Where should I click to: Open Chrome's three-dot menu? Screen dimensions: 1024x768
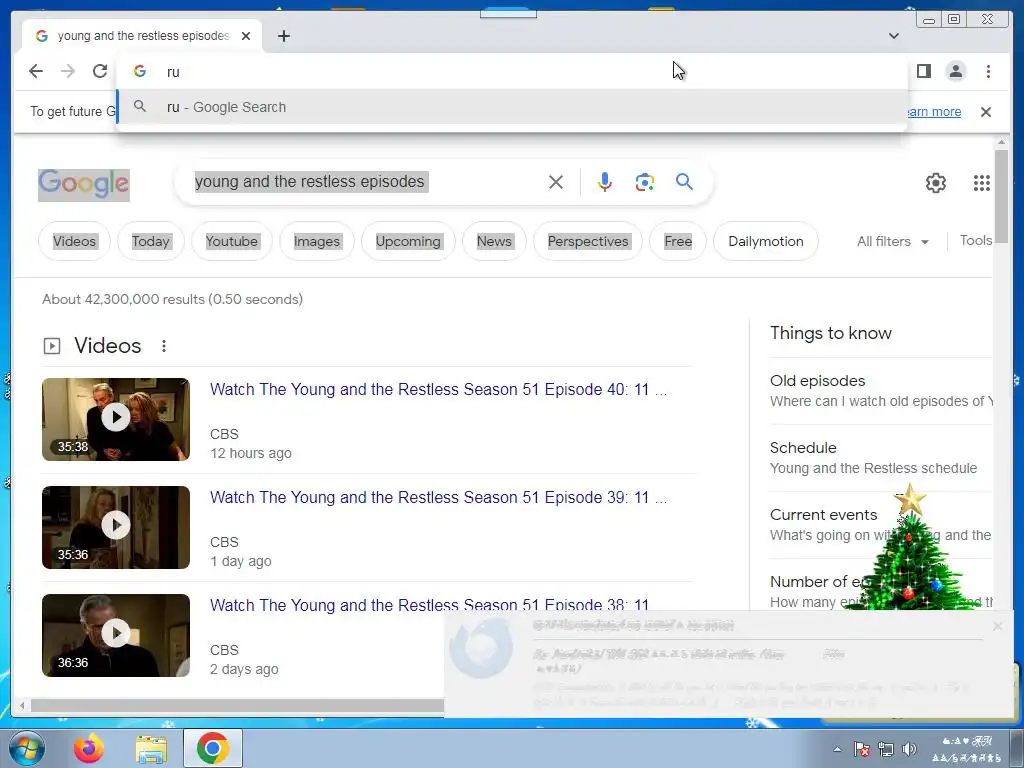pos(988,71)
